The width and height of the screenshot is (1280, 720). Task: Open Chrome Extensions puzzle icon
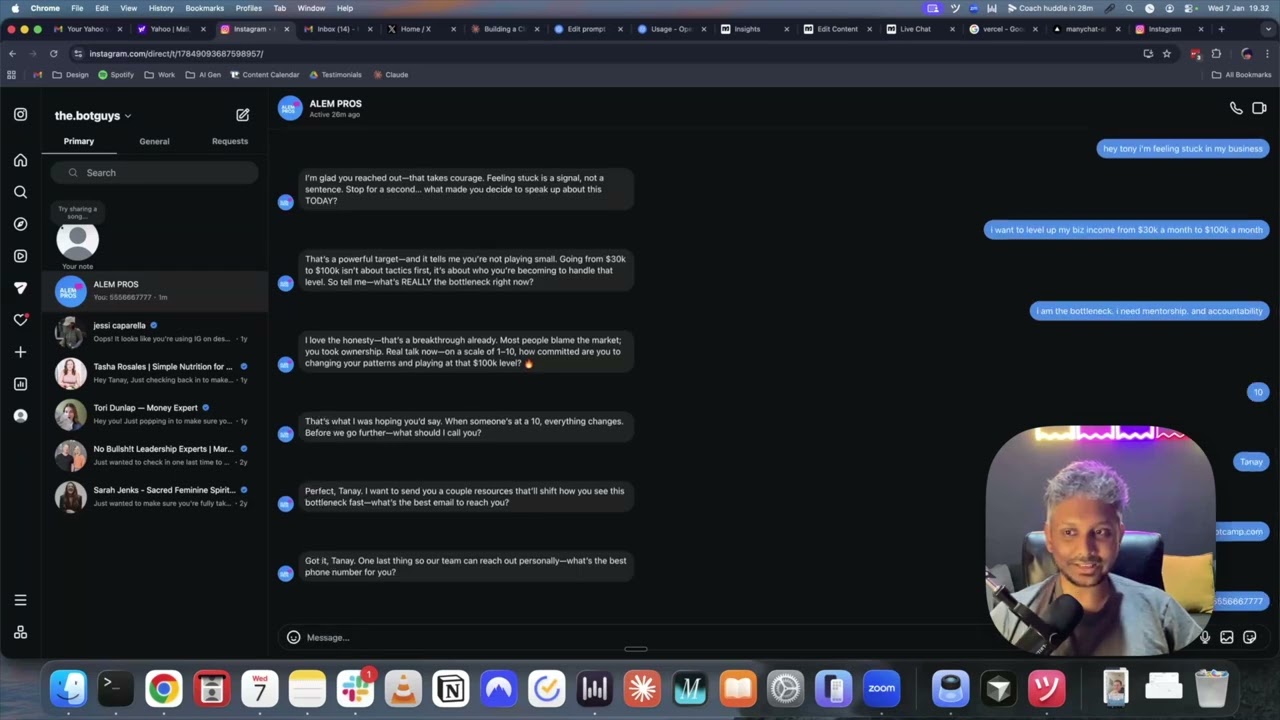pos(1216,54)
